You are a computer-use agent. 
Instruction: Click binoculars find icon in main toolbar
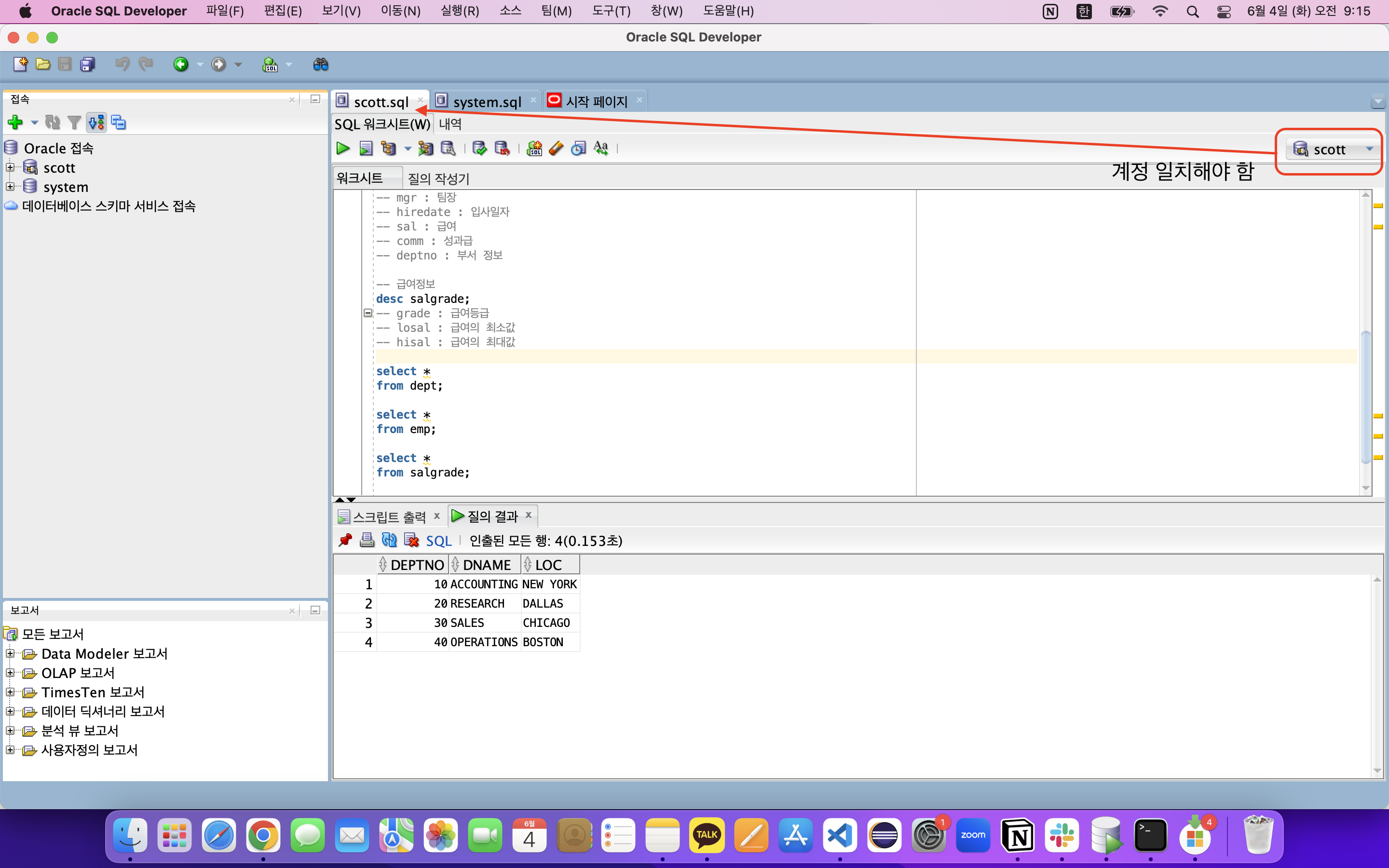point(320,64)
